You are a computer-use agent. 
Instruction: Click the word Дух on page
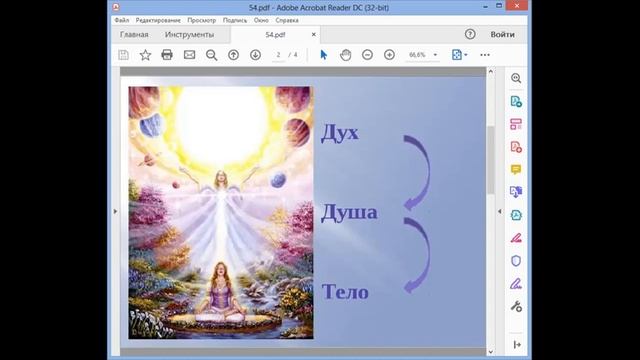point(340,133)
